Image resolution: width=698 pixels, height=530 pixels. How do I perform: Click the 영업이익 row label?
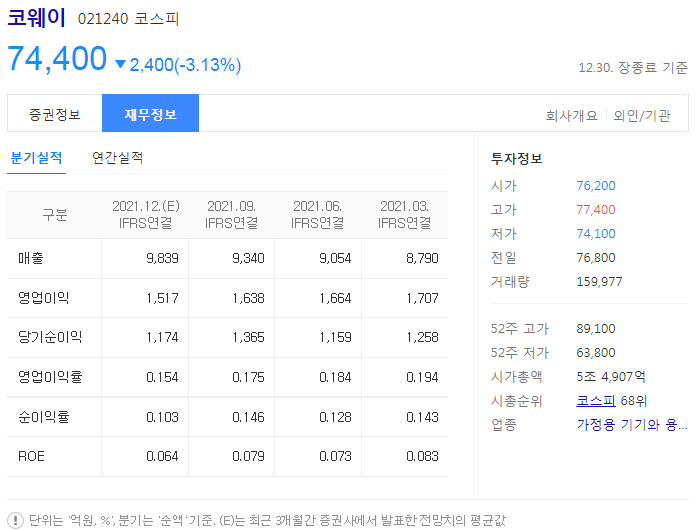tap(44, 298)
